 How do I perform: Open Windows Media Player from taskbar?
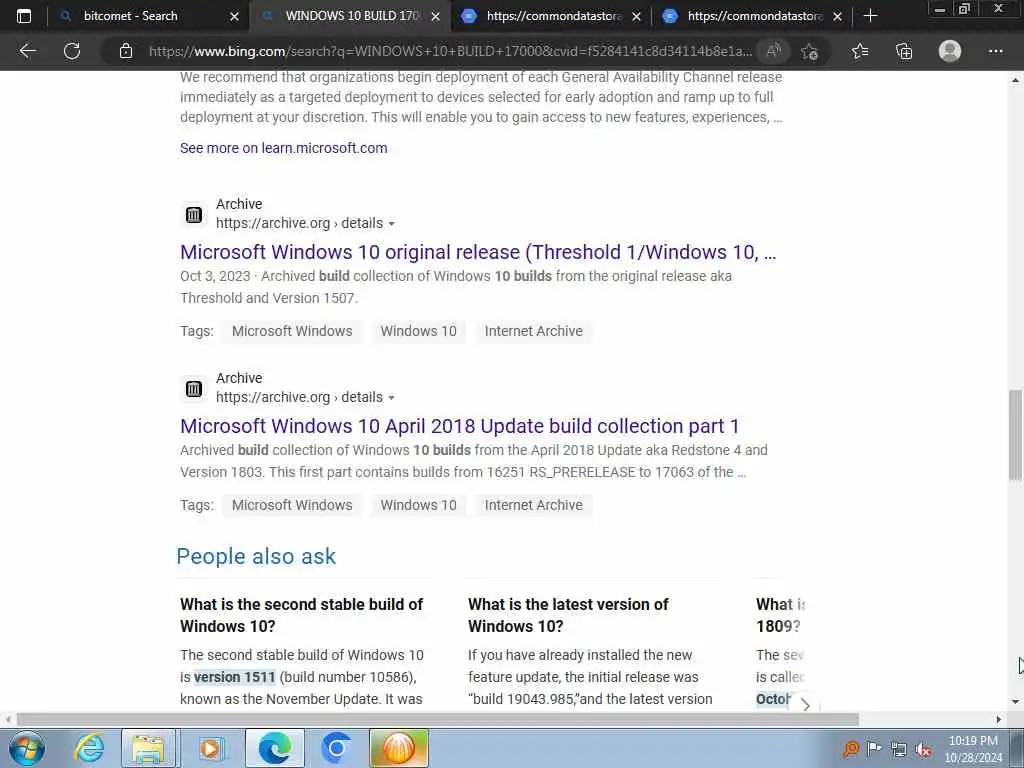pyautogui.click(x=210, y=748)
